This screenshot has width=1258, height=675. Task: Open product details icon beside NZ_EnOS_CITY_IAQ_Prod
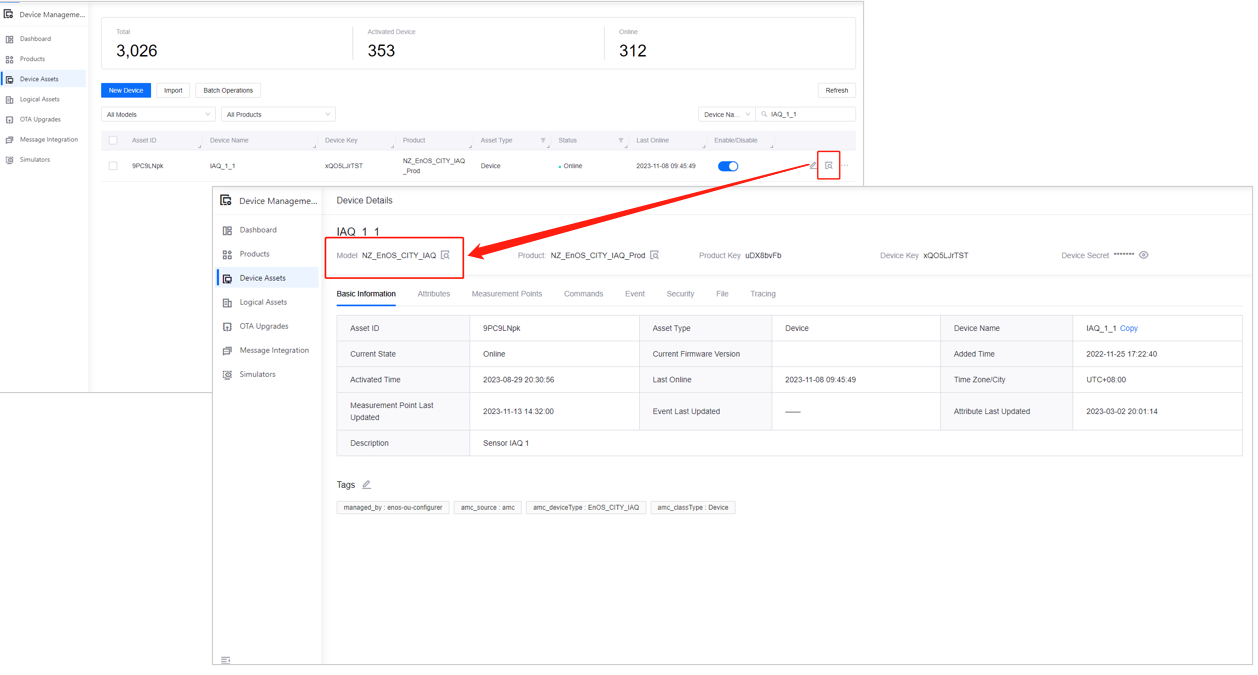[x=655, y=255]
